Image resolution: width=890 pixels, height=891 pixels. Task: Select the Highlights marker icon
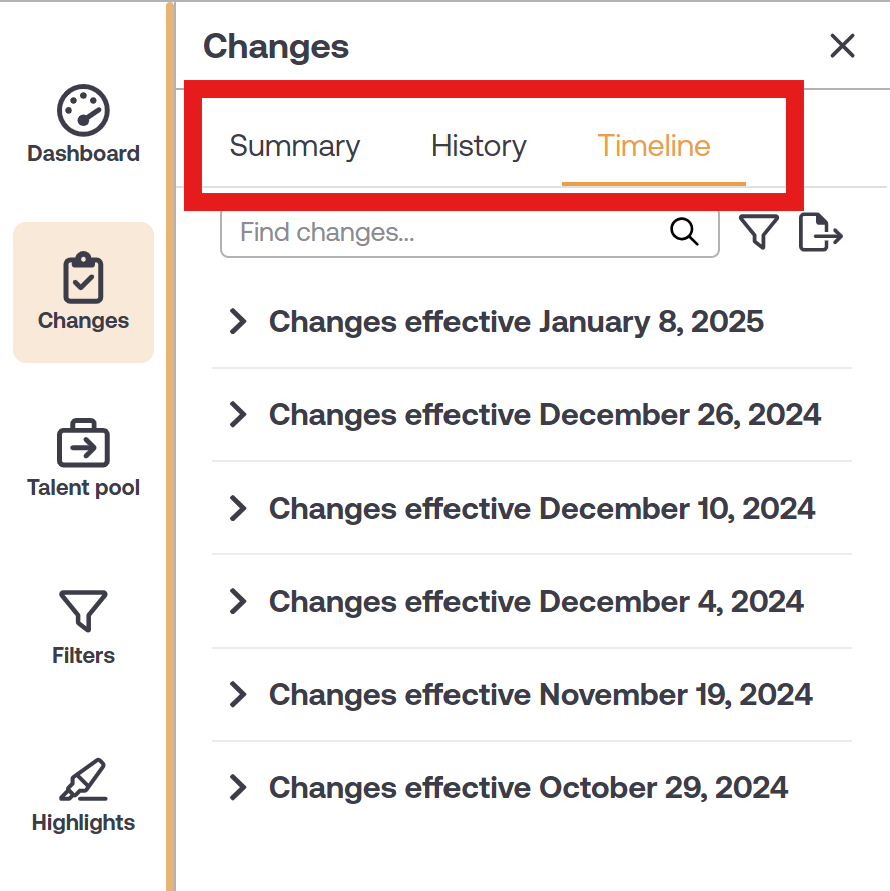(83, 779)
